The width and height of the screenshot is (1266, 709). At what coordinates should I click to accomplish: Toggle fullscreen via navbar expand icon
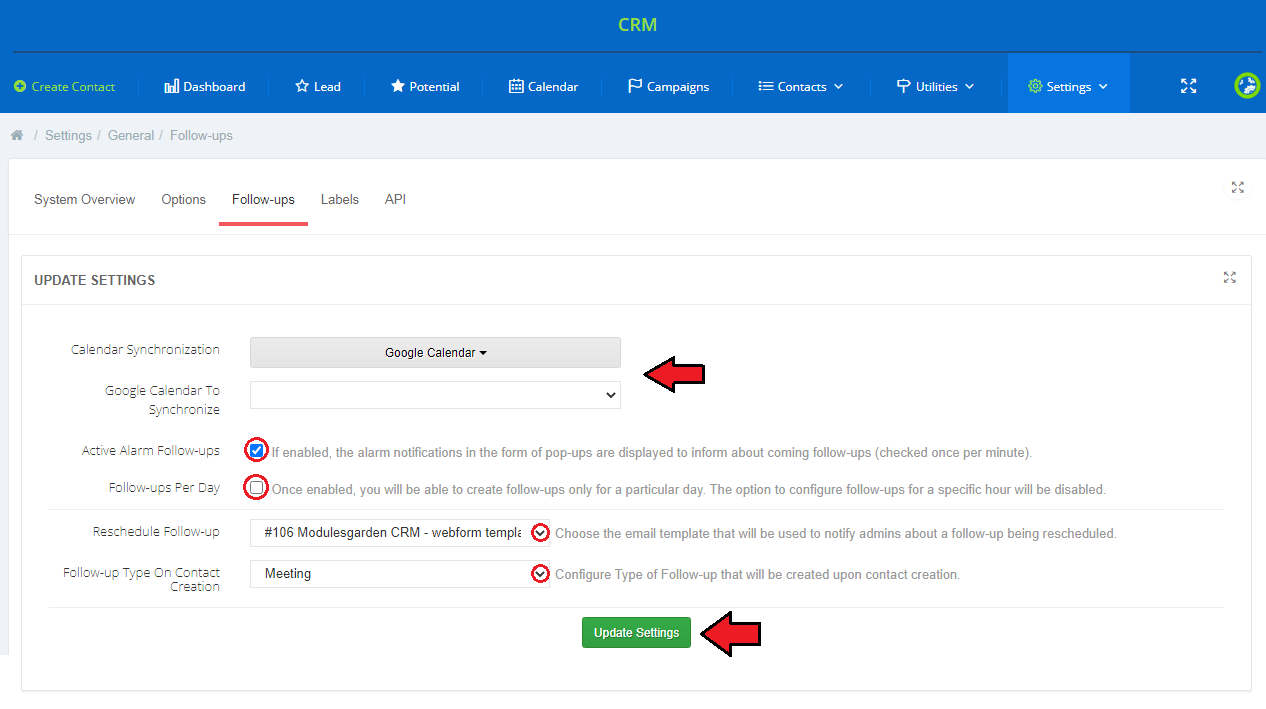pyautogui.click(x=1188, y=86)
